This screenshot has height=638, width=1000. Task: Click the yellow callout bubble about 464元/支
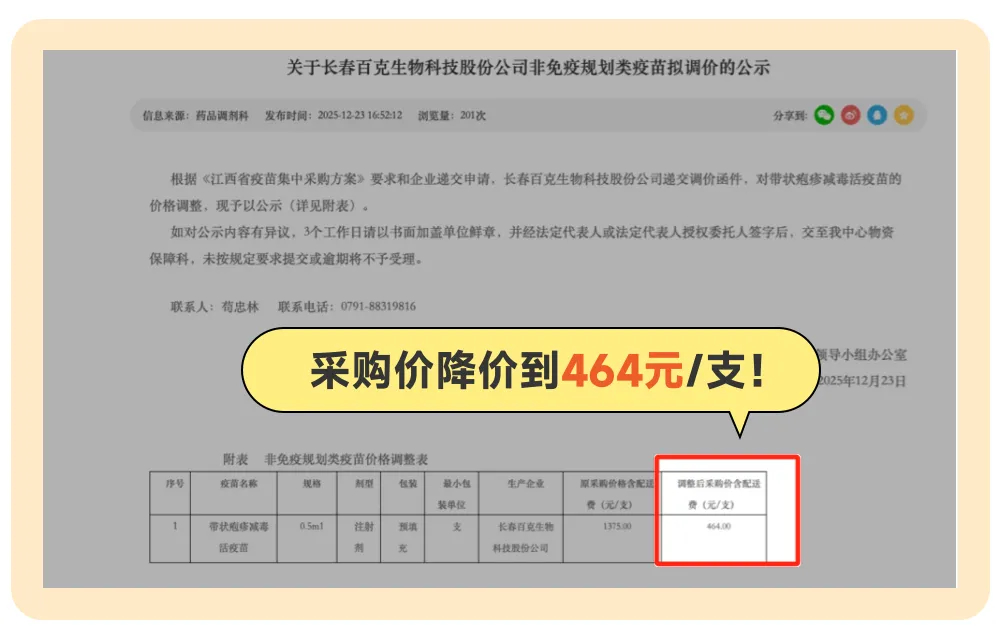pyautogui.click(x=530, y=372)
